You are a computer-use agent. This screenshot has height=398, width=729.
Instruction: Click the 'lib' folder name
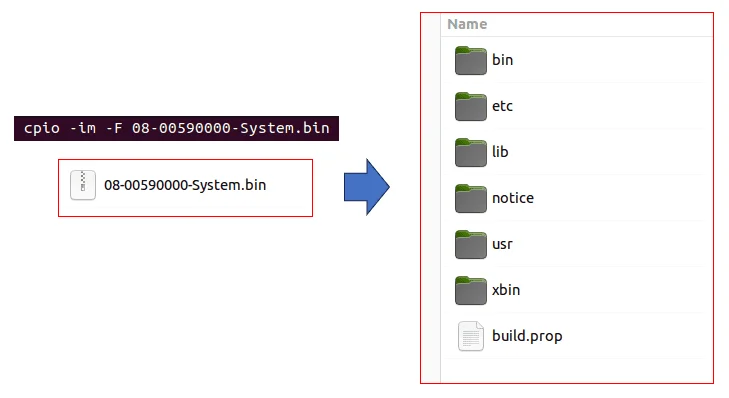(x=500, y=152)
